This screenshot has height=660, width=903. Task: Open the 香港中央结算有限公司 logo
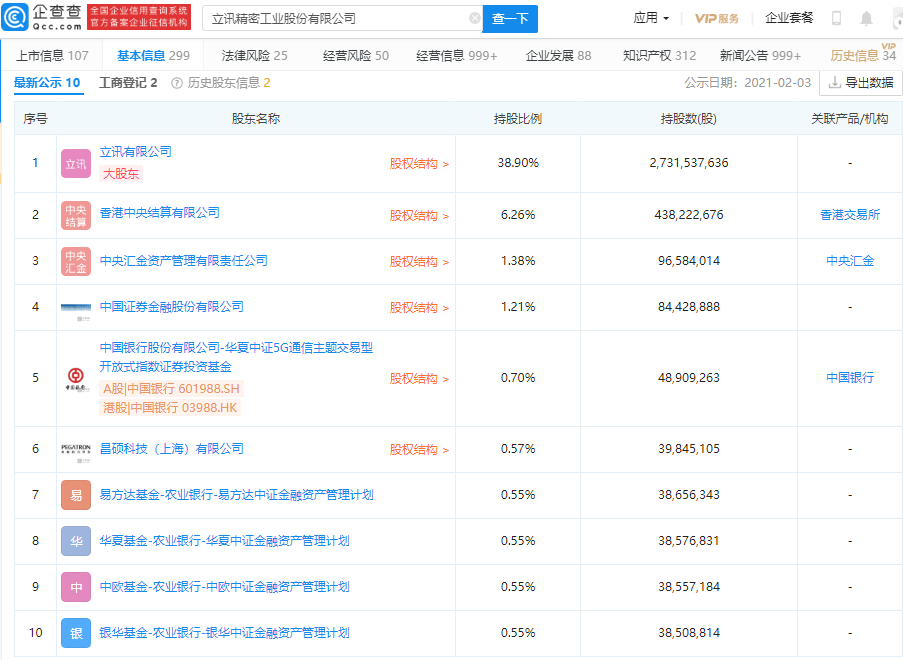click(x=76, y=215)
